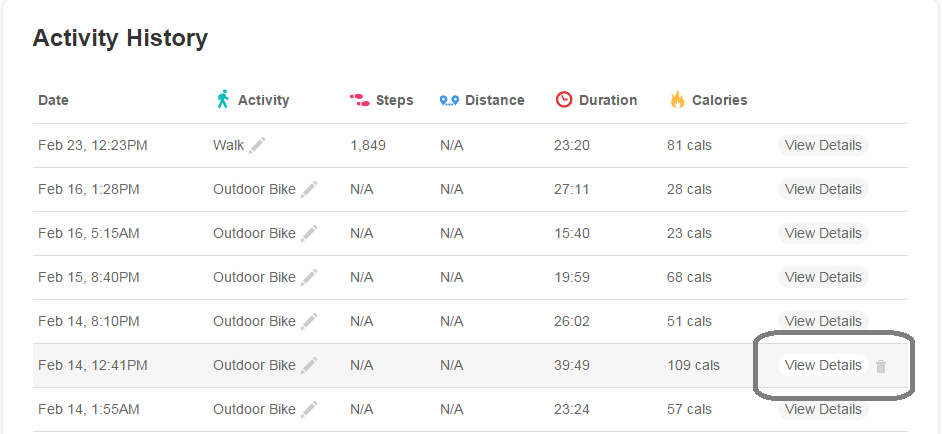Click the Activity column header walking icon
942x434 pixels.
pos(223,99)
